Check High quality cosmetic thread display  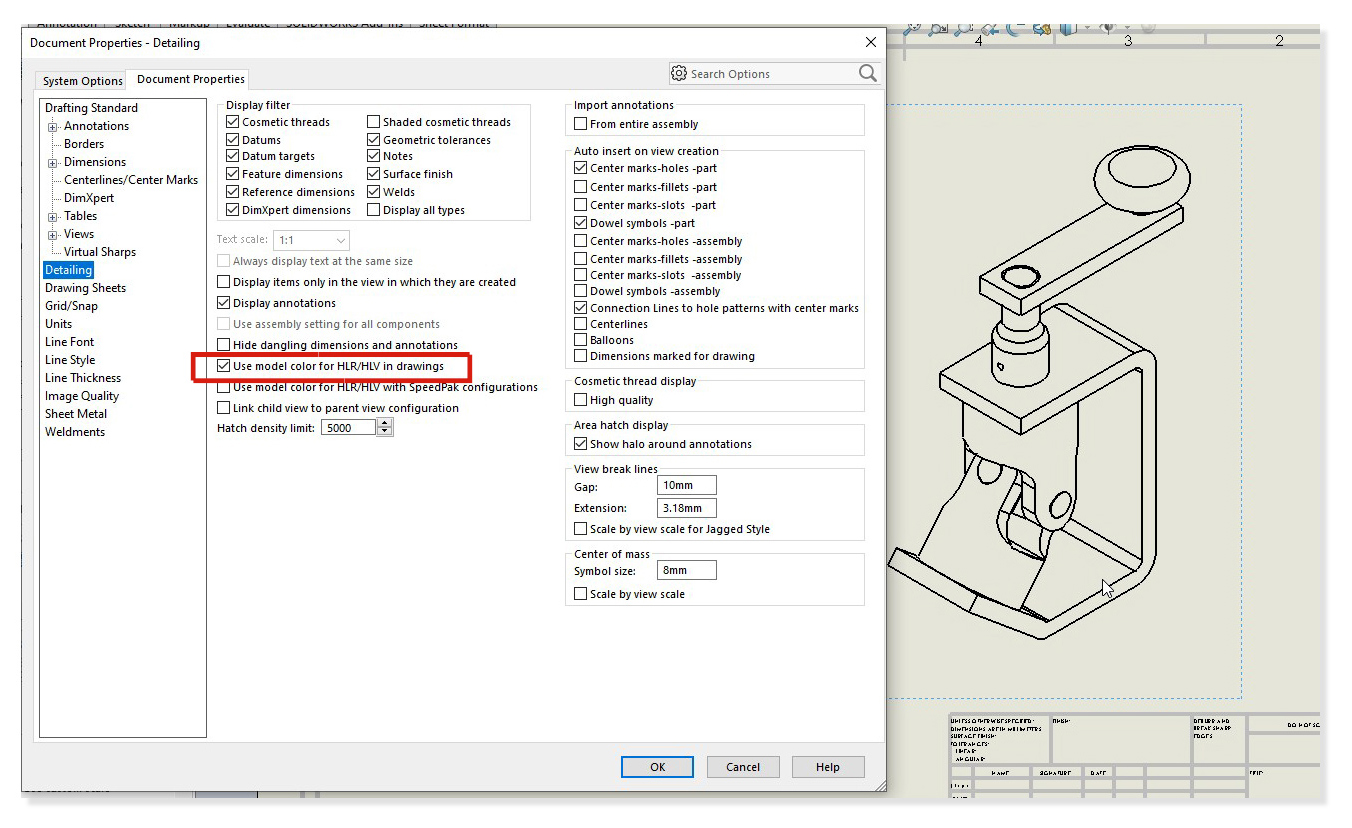click(580, 399)
